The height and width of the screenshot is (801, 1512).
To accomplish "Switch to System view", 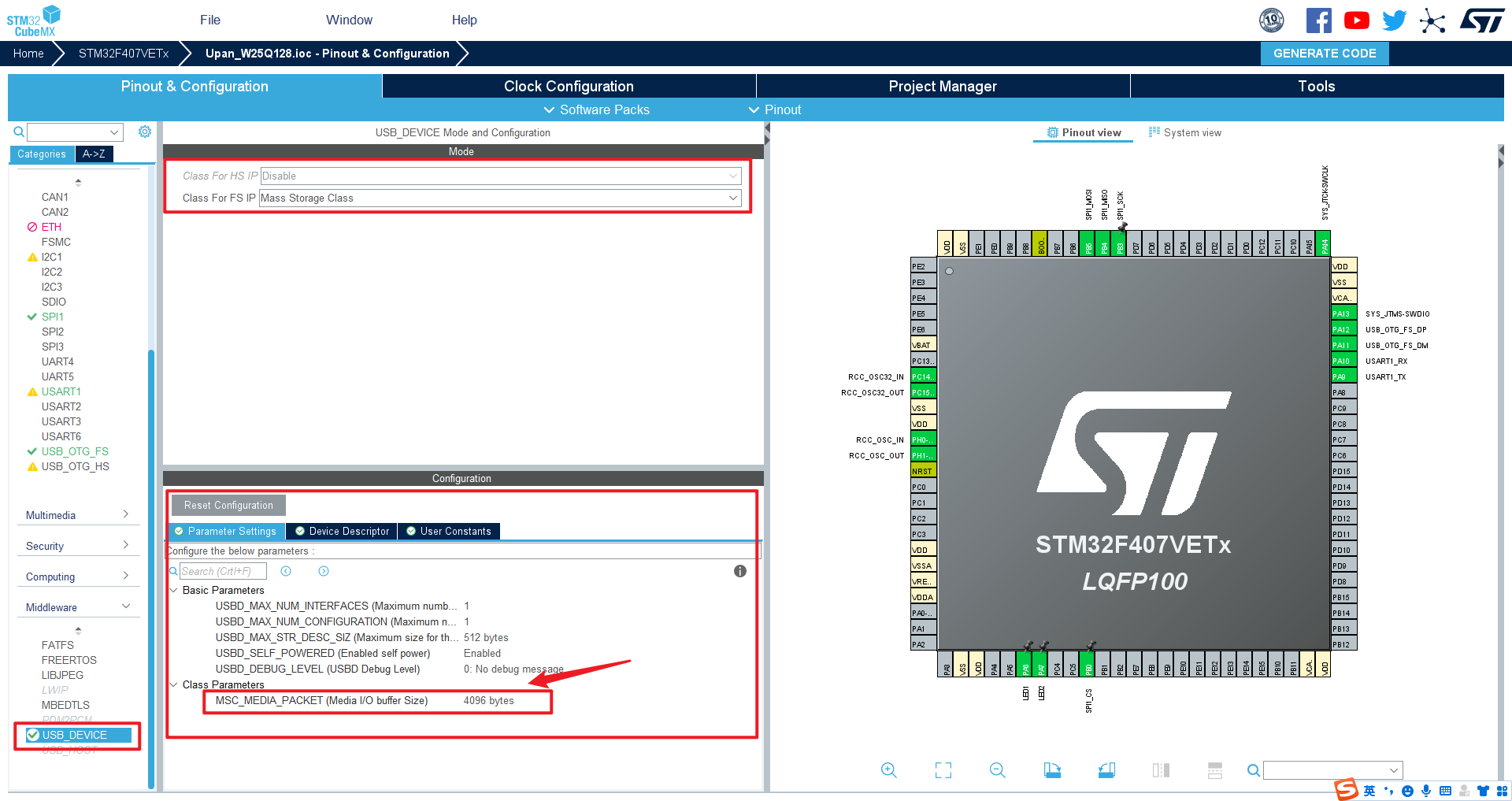I will (1185, 132).
